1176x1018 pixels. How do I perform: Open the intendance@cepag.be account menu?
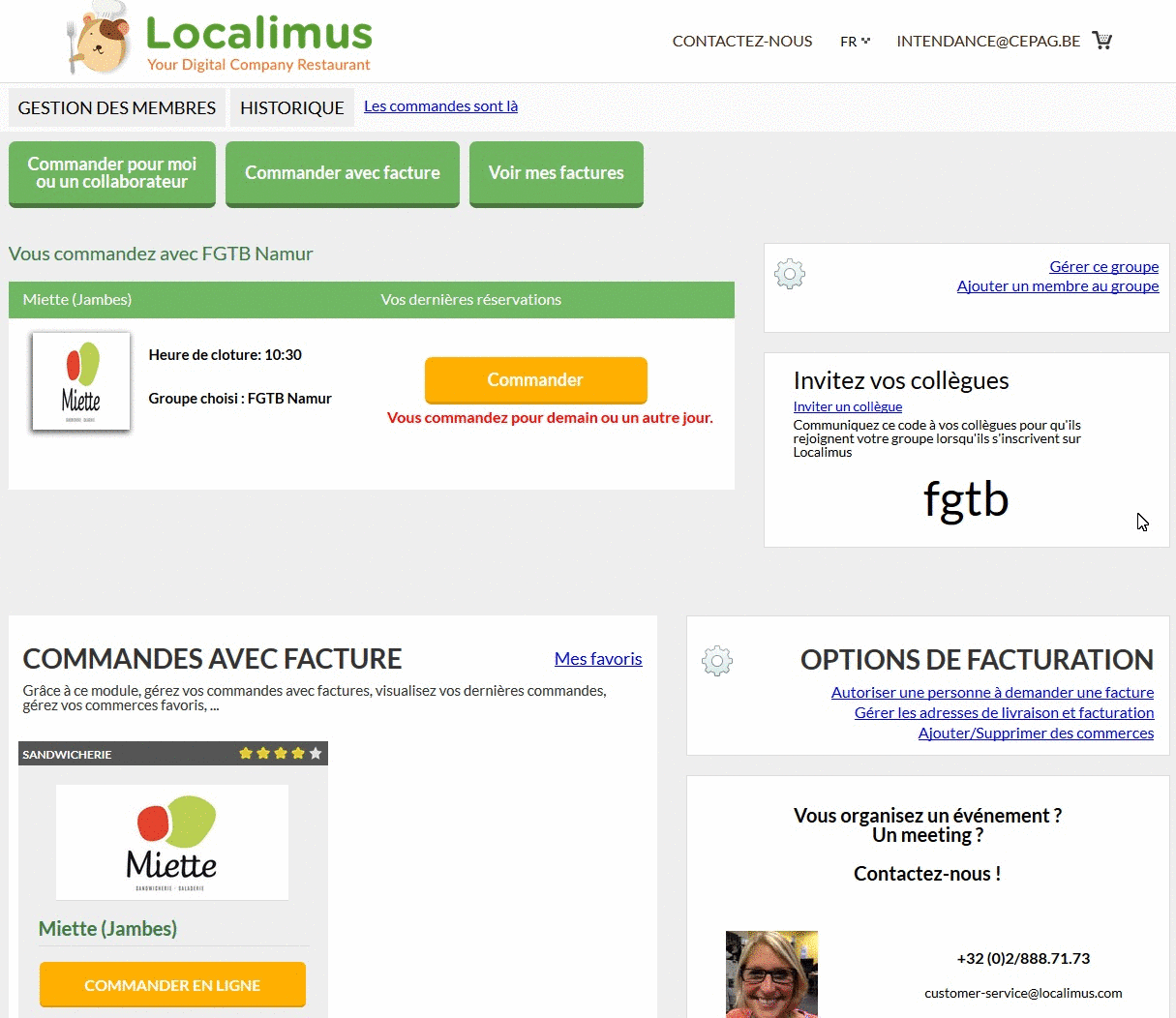[988, 42]
